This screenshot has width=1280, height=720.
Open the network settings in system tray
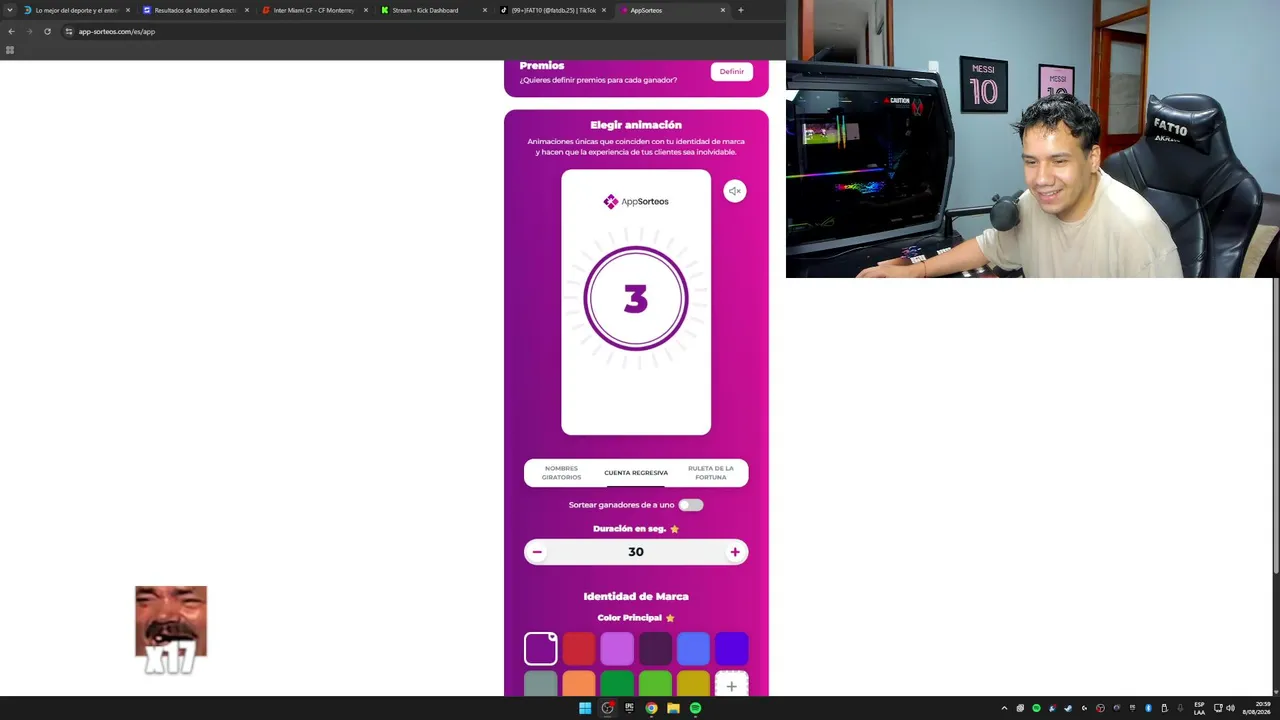pos(1217,708)
